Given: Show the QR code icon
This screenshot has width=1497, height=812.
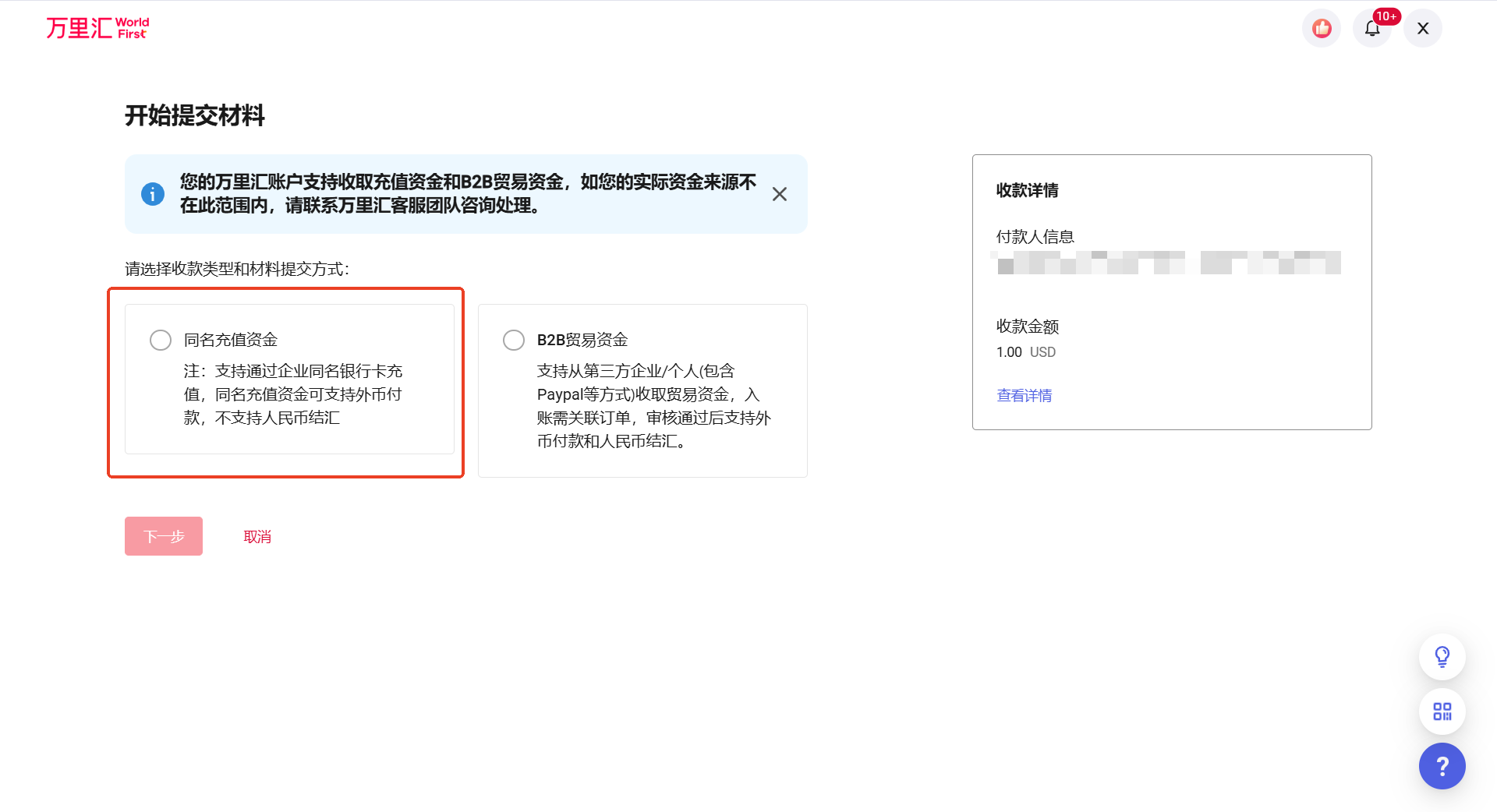Looking at the screenshot, I should pos(1442,711).
